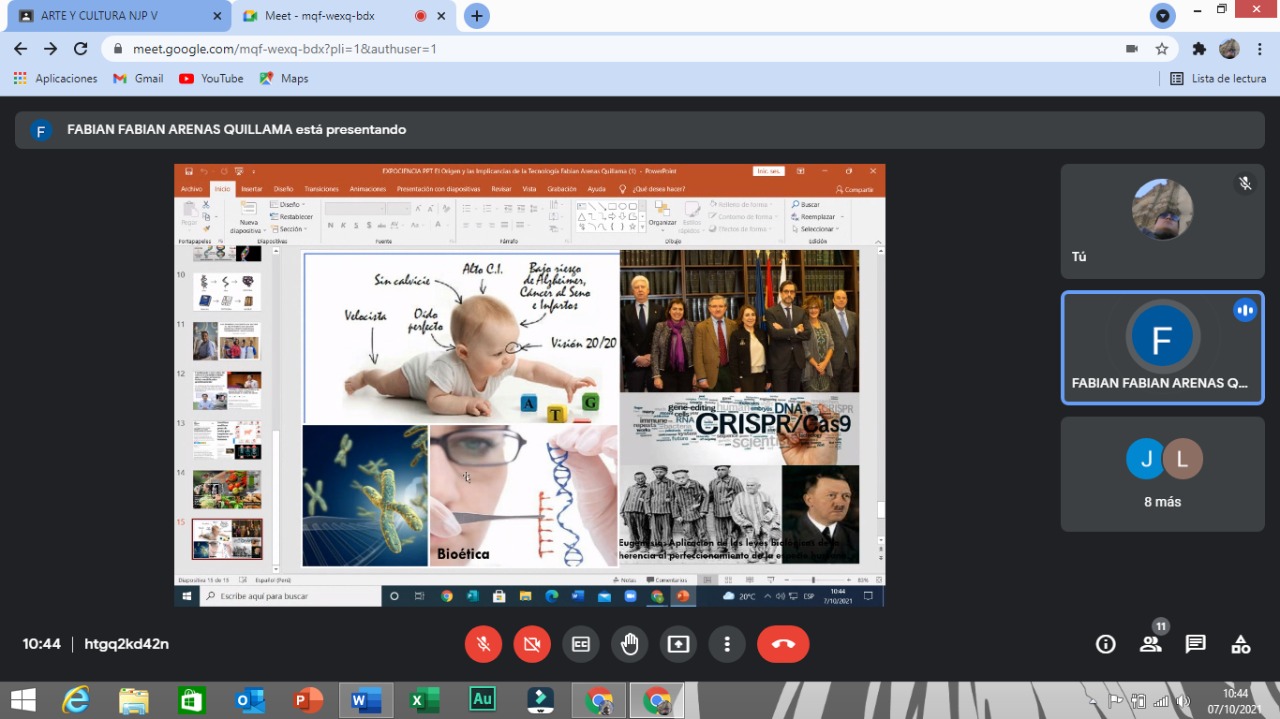Raise hand in the meeting
The height and width of the screenshot is (719, 1280).
tap(629, 644)
